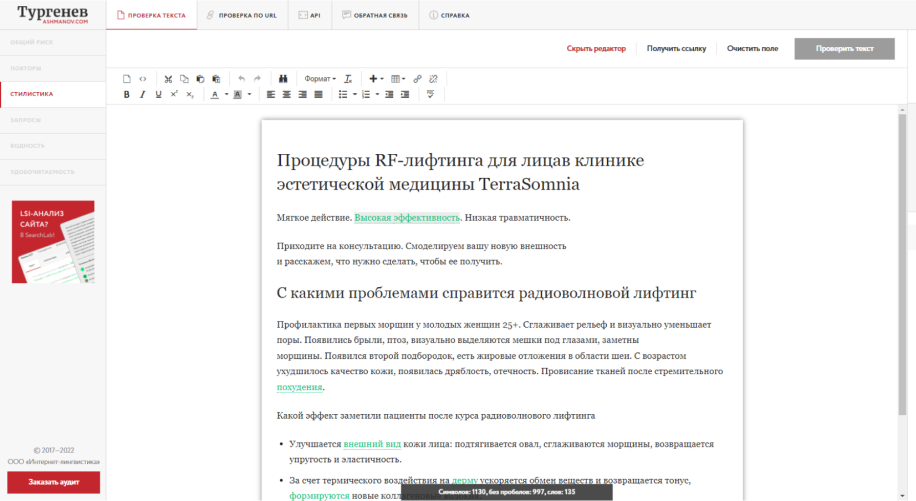The image size is (916, 501).
Task: Toggle subscript formatting
Action: coord(190,94)
